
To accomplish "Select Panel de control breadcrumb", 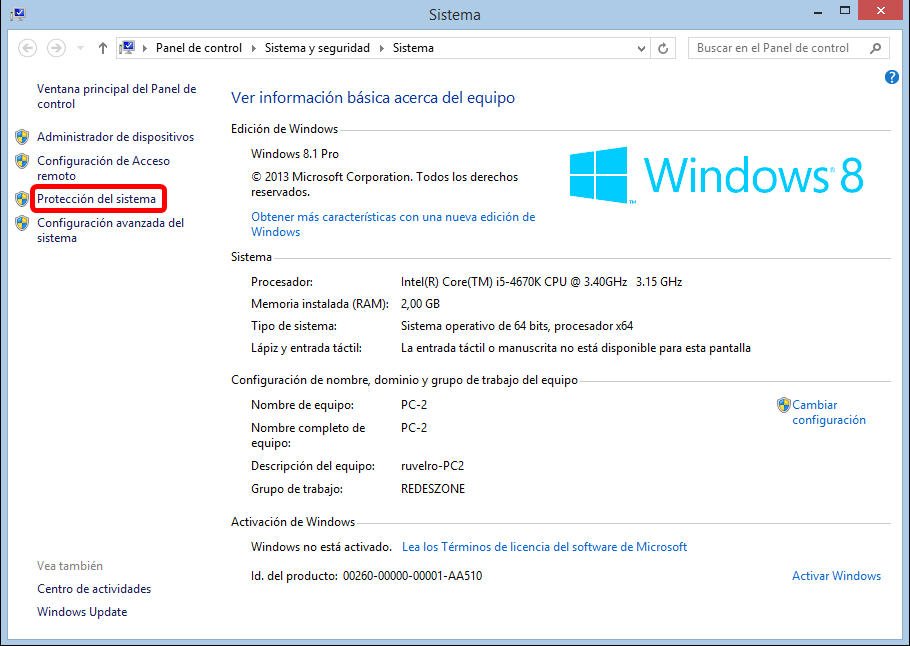I will (198, 48).
